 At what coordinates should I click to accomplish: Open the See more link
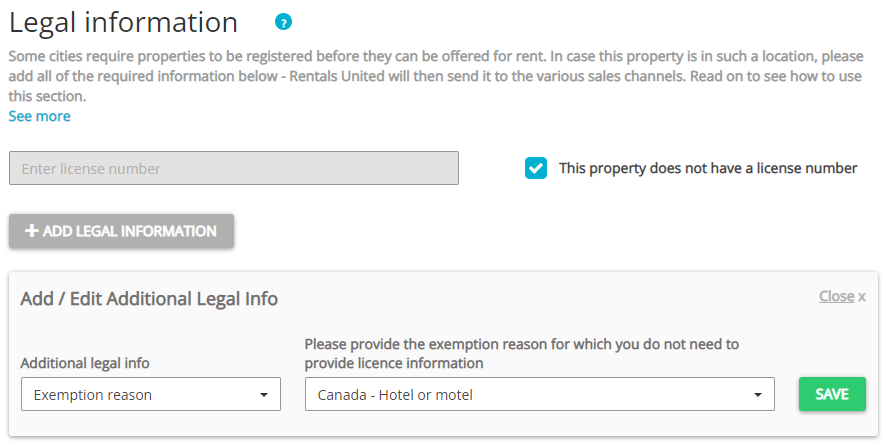(x=40, y=116)
